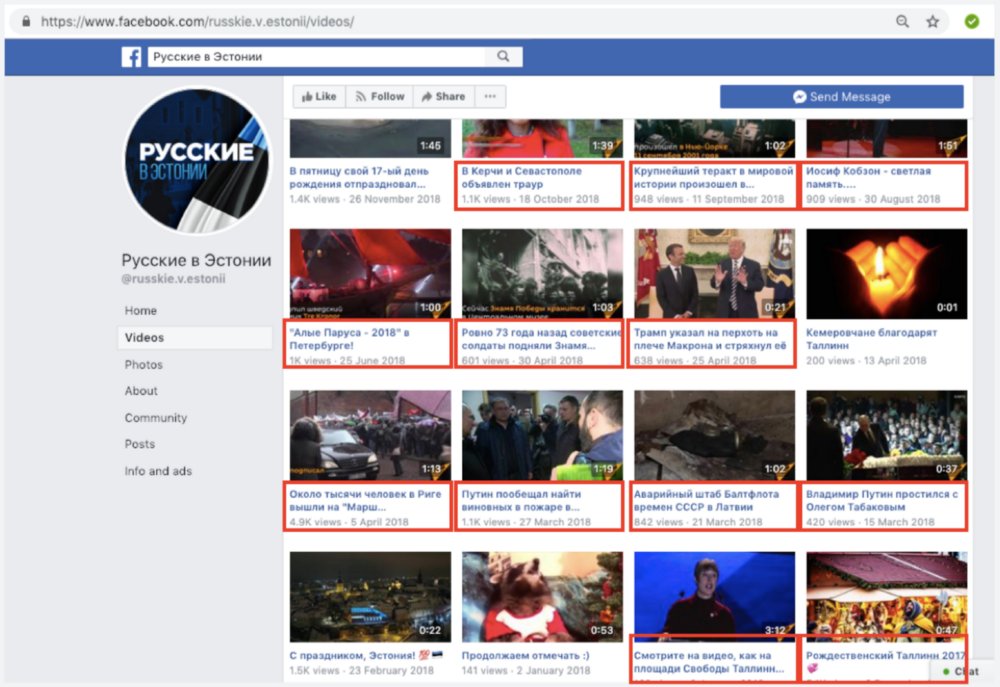Click the green checkmark extension icon

[x=971, y=22]
